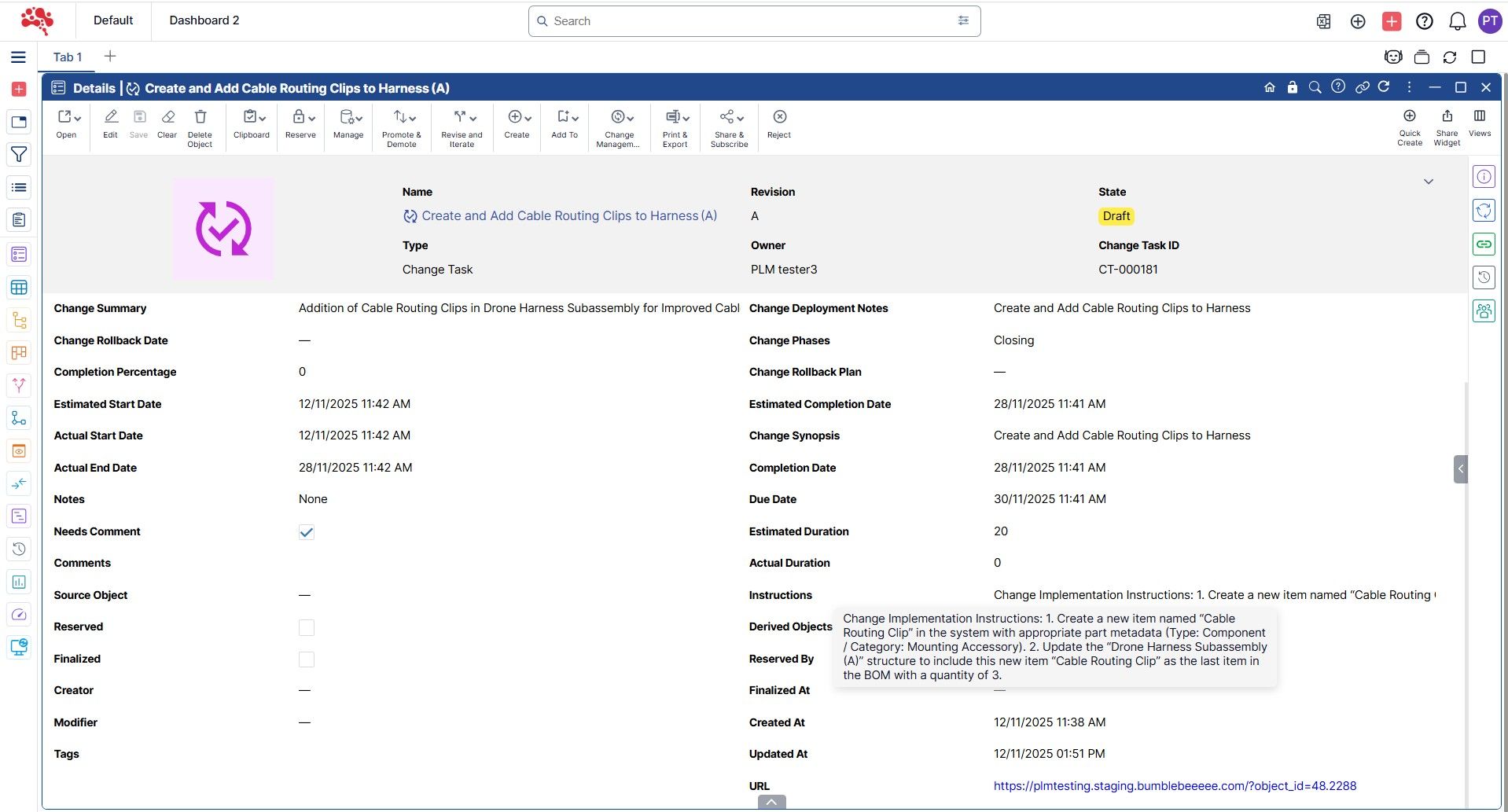Screen dimensions: 1508x812
Task: Click the Draft state yellow badge
Action: tap(1116, 216)
